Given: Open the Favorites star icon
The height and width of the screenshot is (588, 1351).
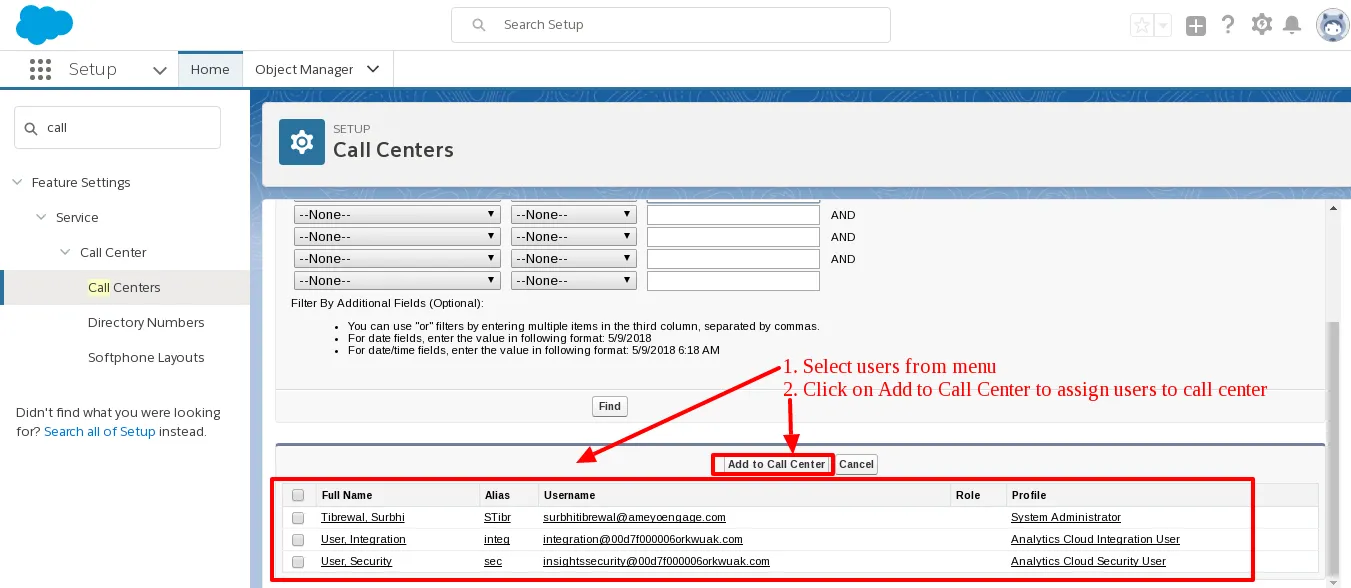Looking at the screenshot, I should tap(1141, 26).
